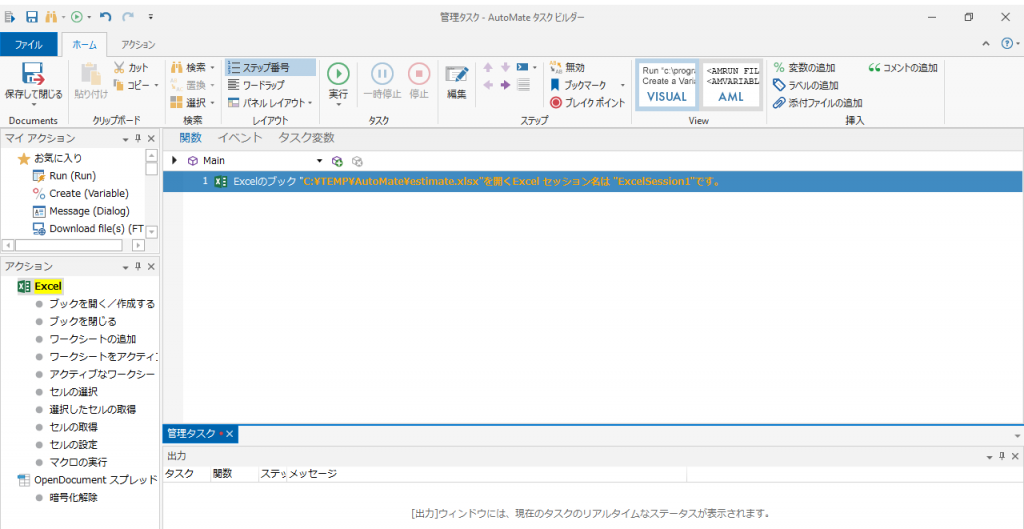Screen dimensions: 1024x529
Task: Click the move step down arrow
Action: pos(505,67)
